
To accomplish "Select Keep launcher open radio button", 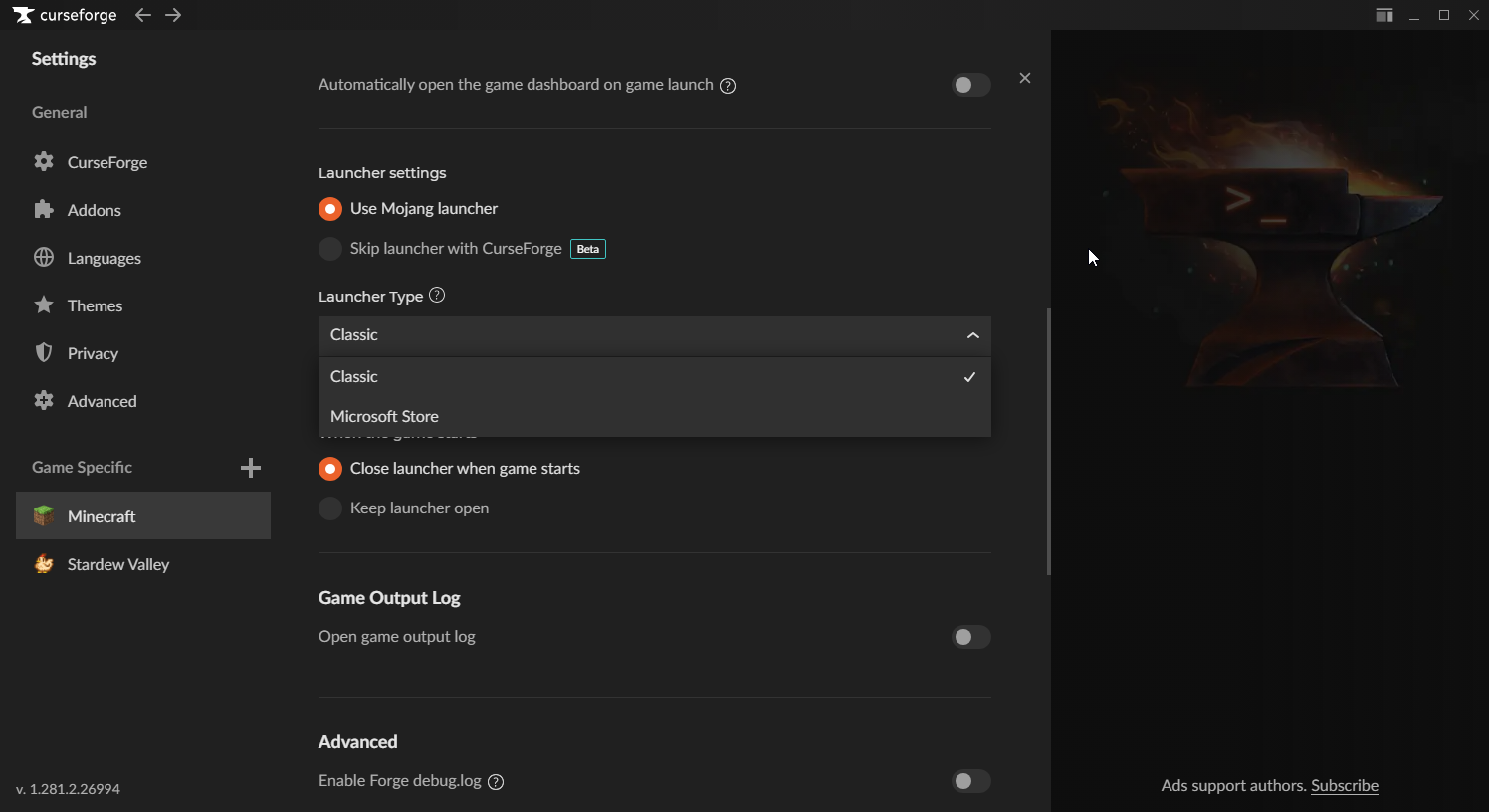I will pos(330,508).
